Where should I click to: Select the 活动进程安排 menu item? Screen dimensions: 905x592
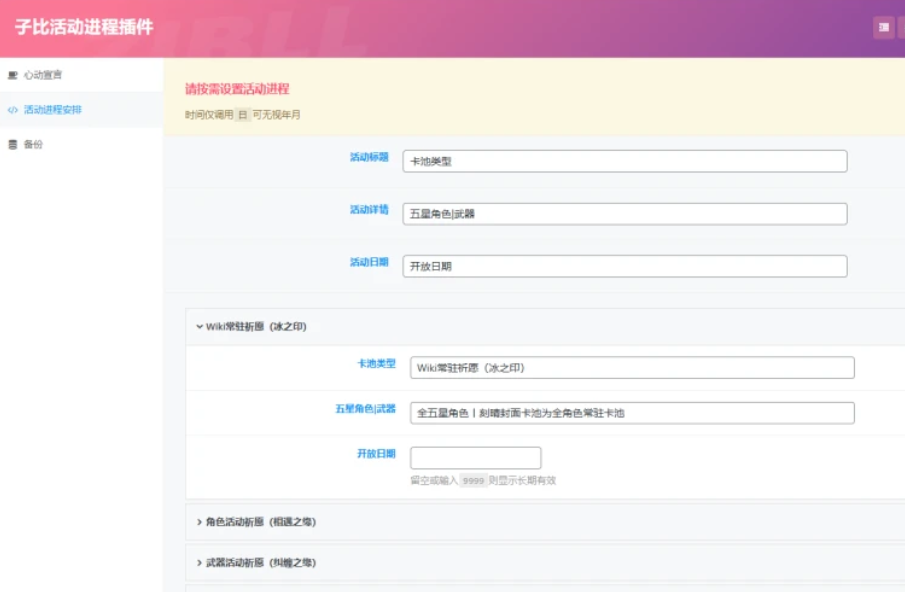coord(52,110)
